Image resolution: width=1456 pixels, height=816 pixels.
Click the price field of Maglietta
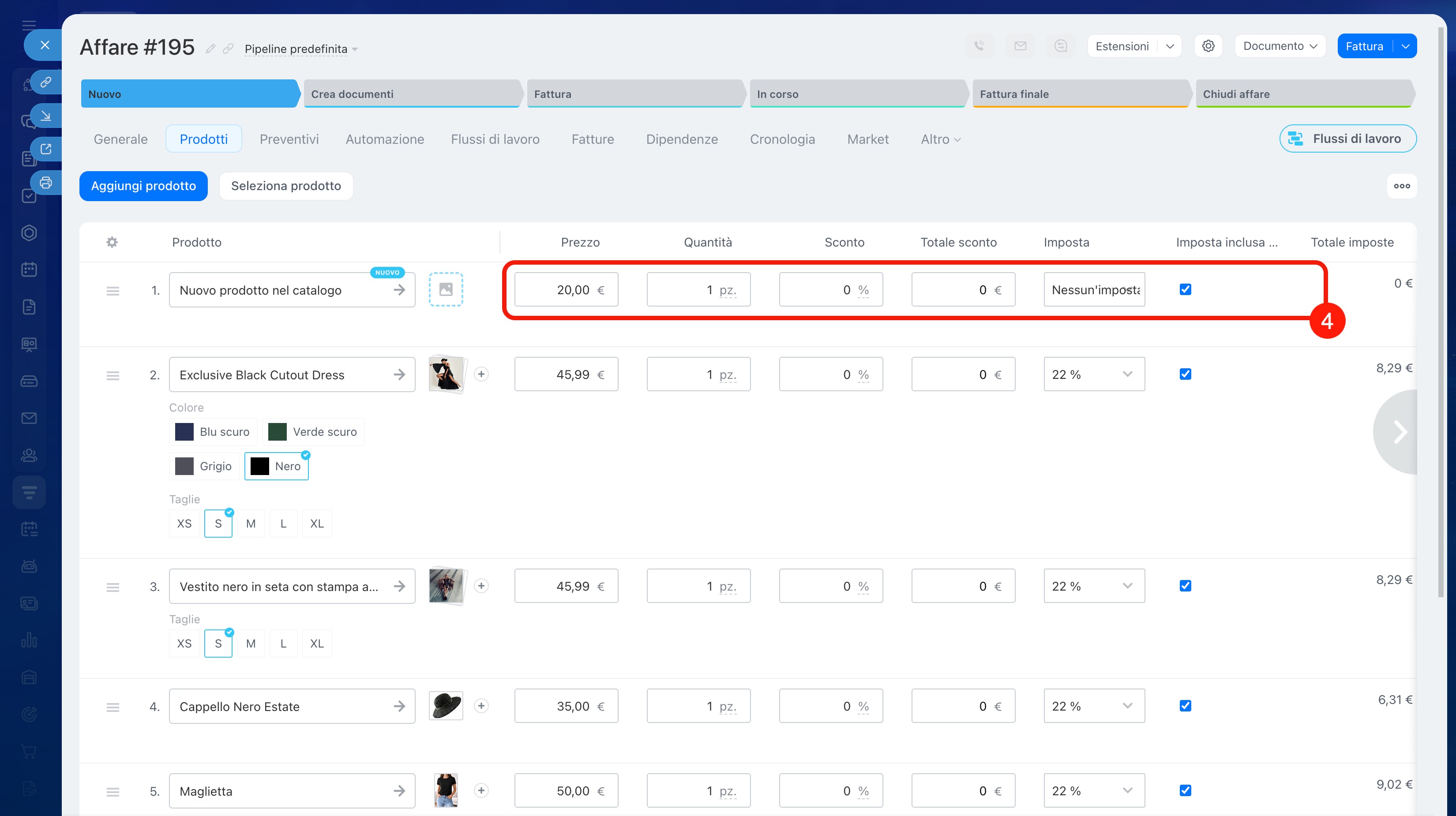[x=565, y=790]
